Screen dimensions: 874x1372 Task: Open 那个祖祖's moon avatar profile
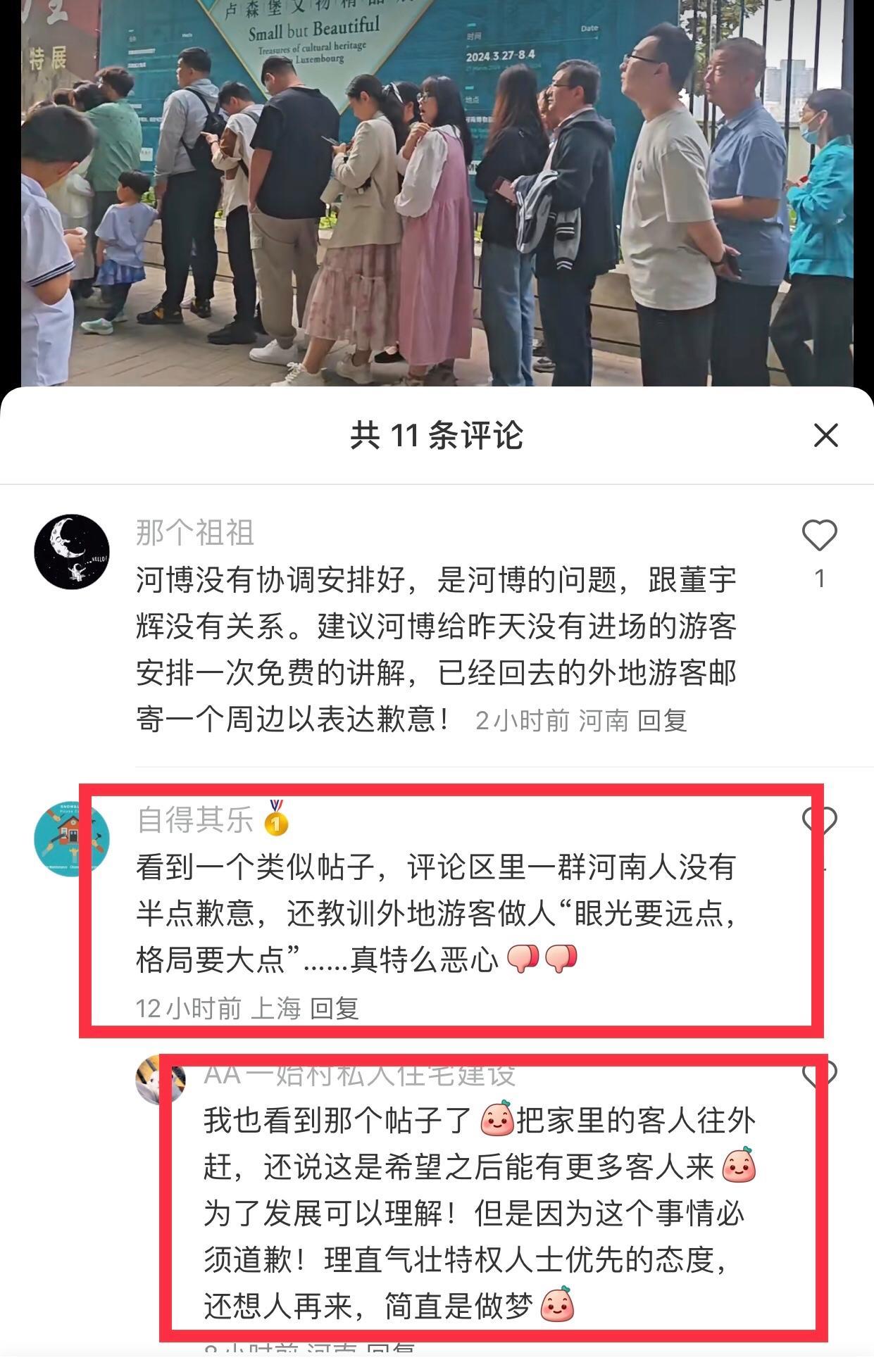tap(72, 551)
